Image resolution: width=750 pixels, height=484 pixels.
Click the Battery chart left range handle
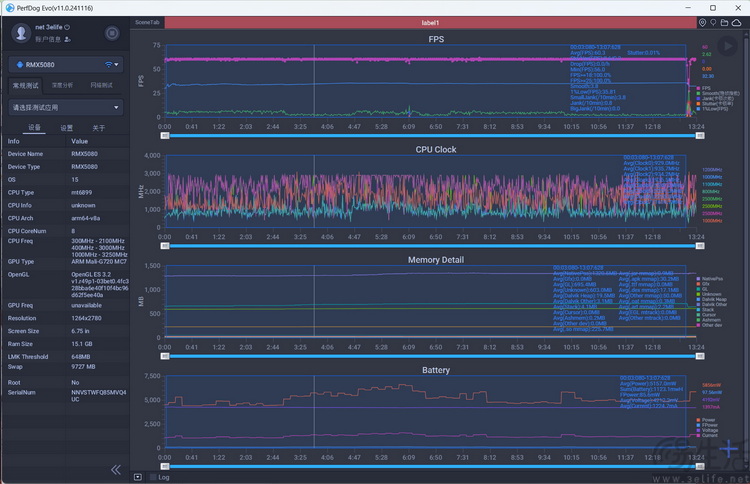(x=165, y=466)
